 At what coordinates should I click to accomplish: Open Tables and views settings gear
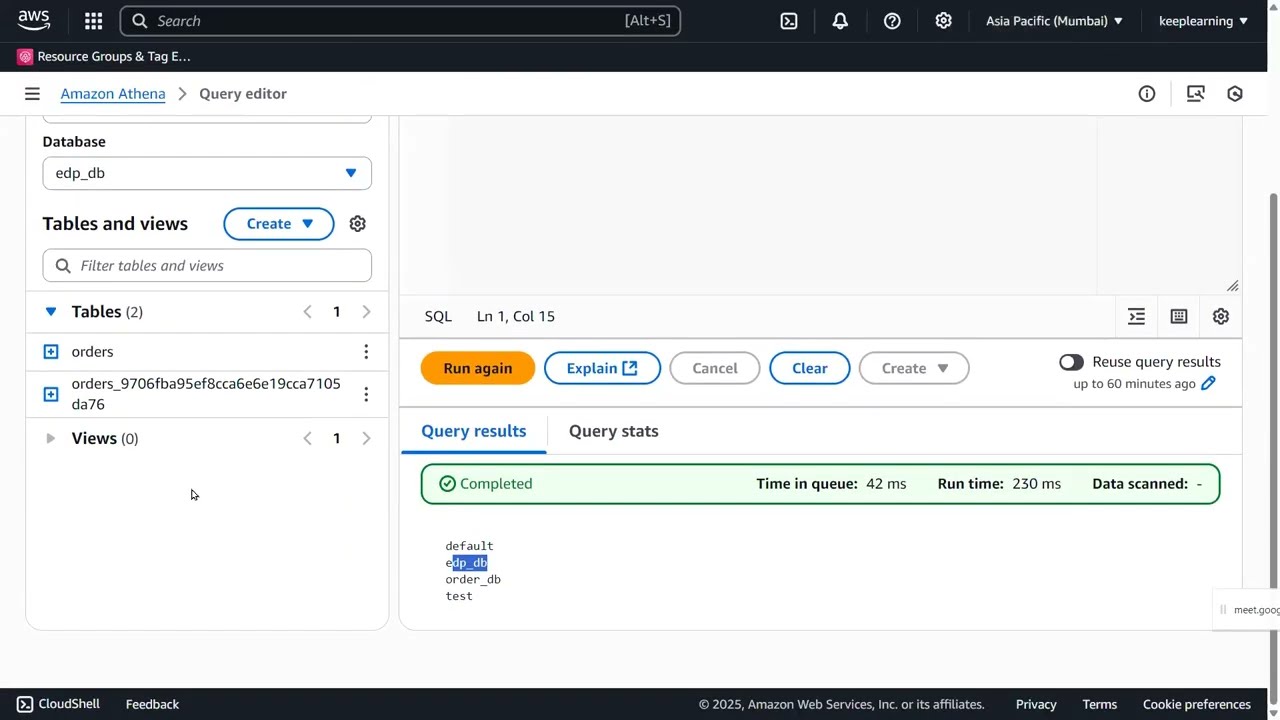tap(357, 224)
